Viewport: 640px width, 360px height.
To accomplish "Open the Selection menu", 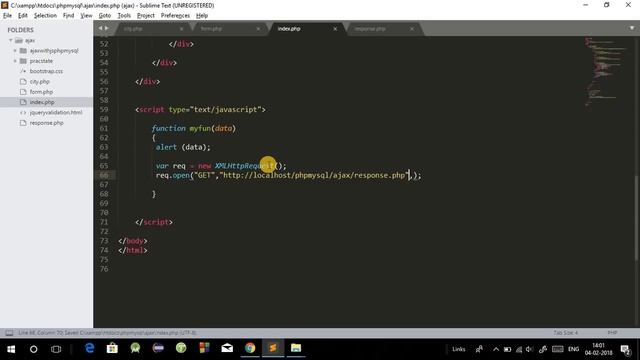I will tap(45, 16).
